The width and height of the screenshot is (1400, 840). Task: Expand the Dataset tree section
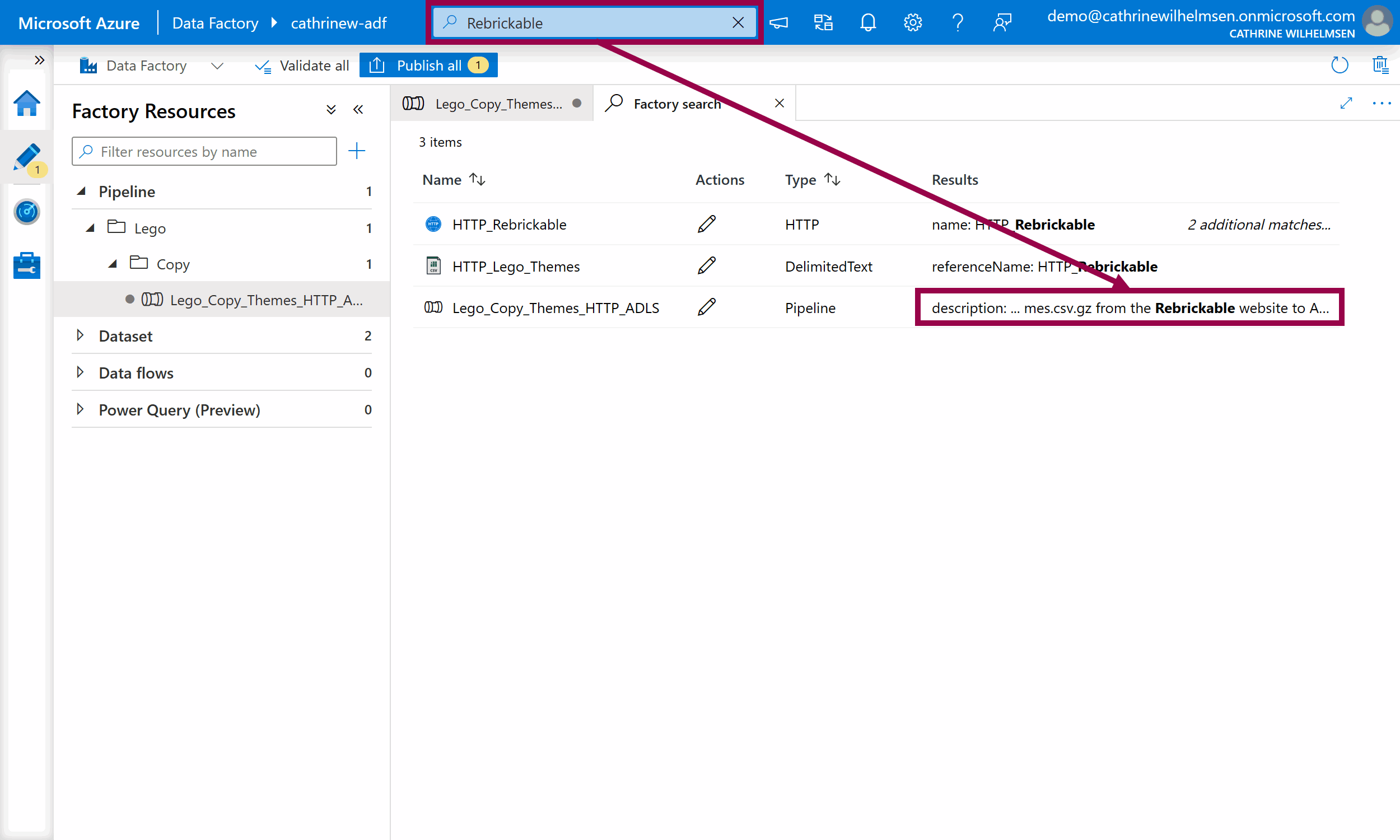coord(80,335)
